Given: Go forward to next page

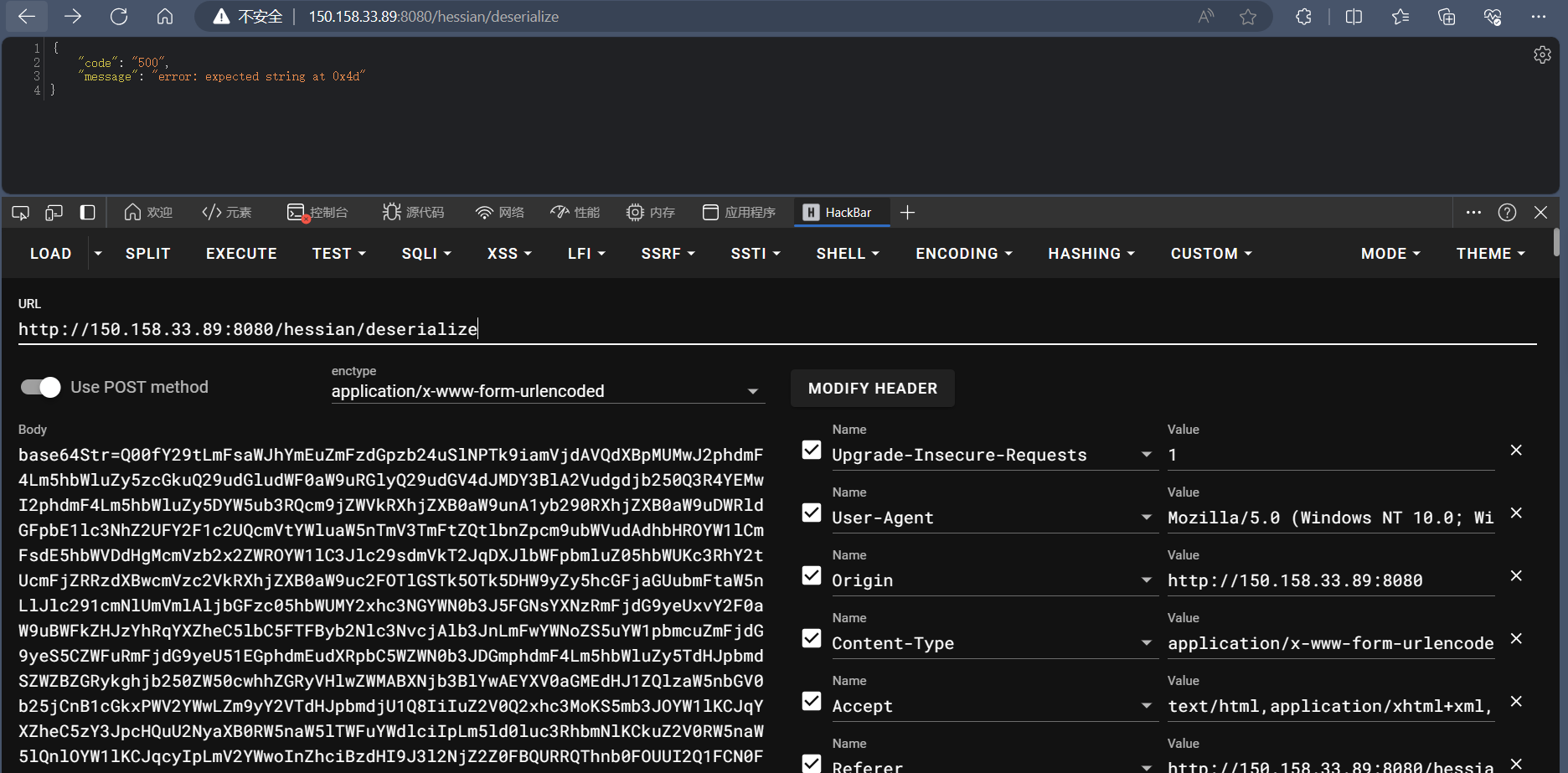Looking at the screenshot, I should pyautogui.click(x=73, y=16).
